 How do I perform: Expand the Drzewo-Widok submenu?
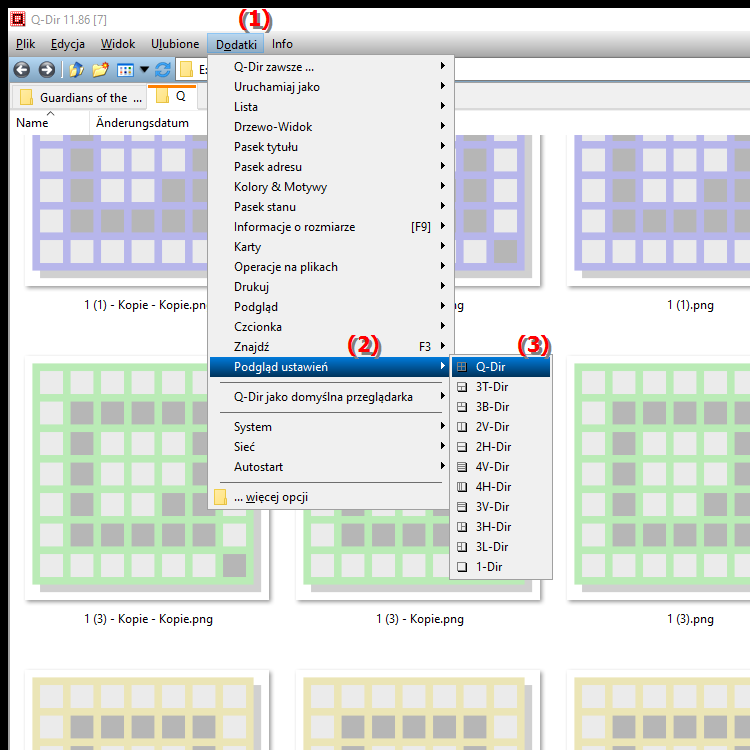[x=331, y=127]
